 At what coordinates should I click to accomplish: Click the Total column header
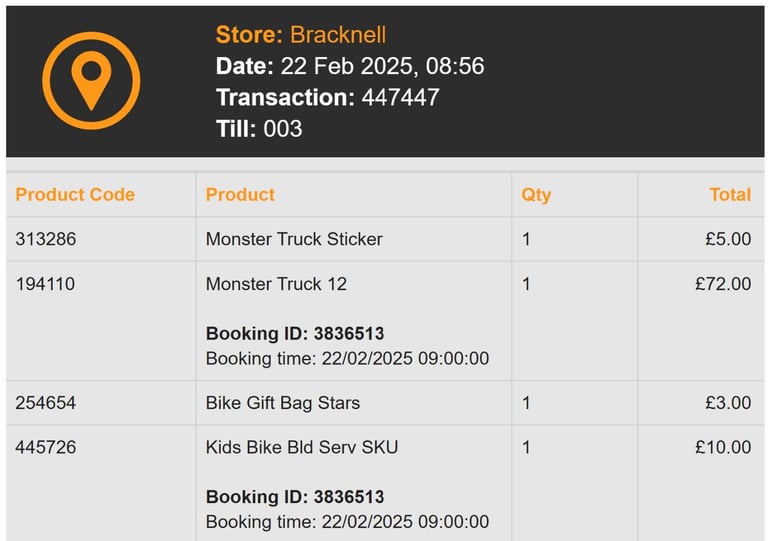730,194
